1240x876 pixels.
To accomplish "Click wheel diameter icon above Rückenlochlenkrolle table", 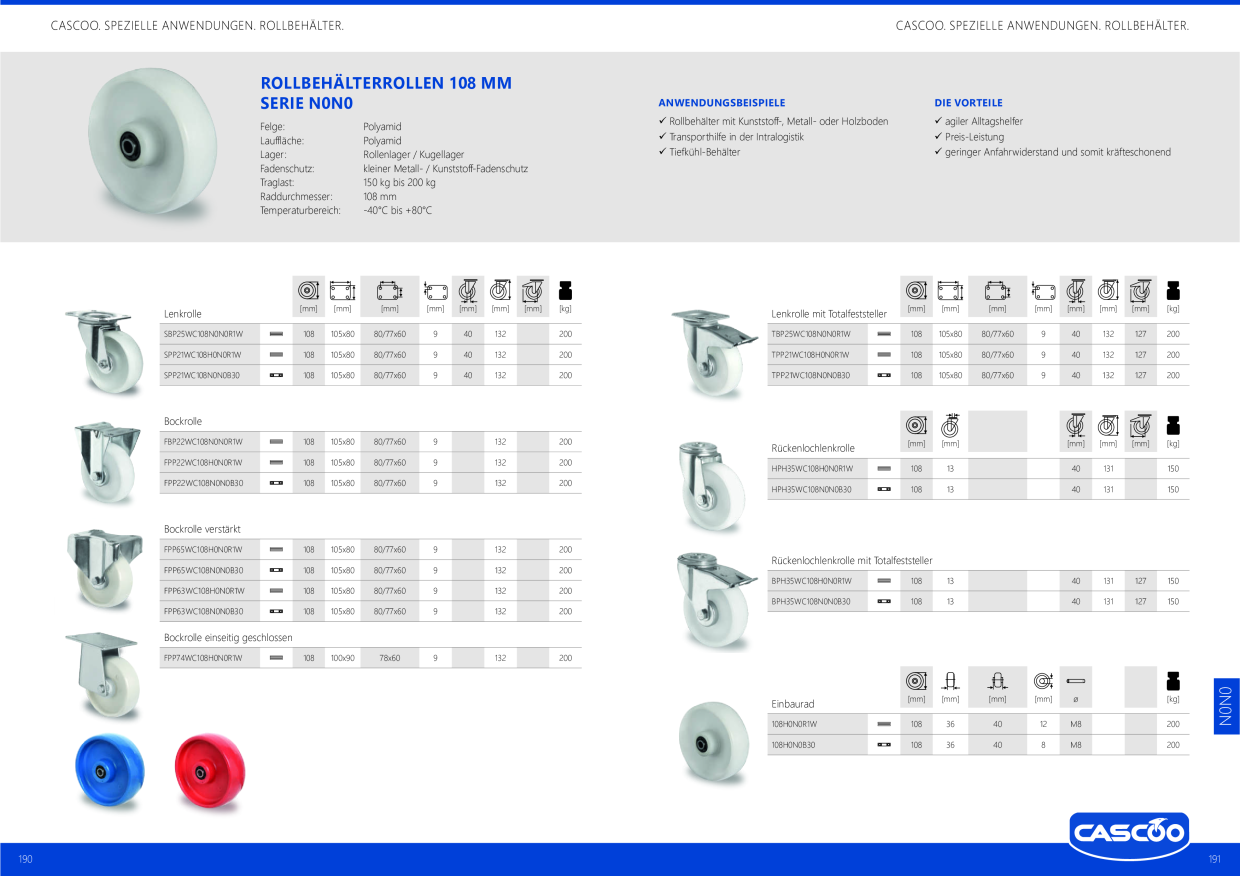I will click(916, 426).
